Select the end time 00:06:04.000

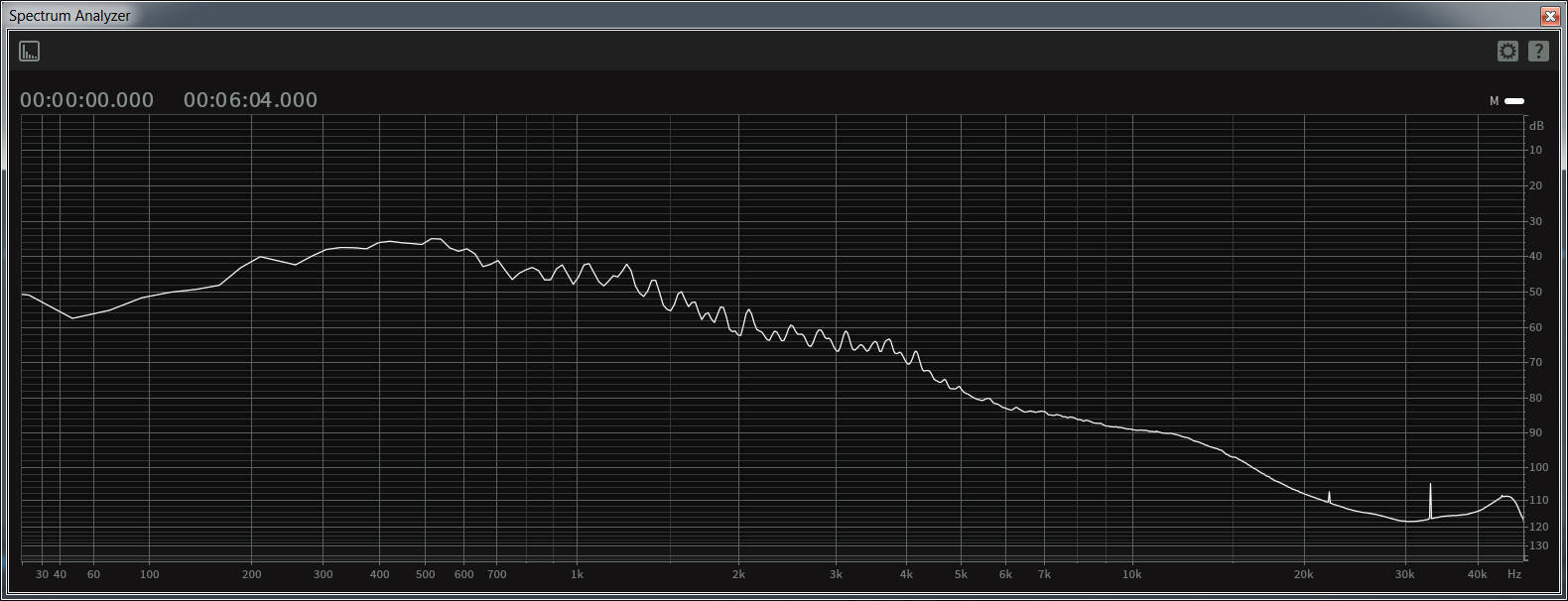[250, 100]
